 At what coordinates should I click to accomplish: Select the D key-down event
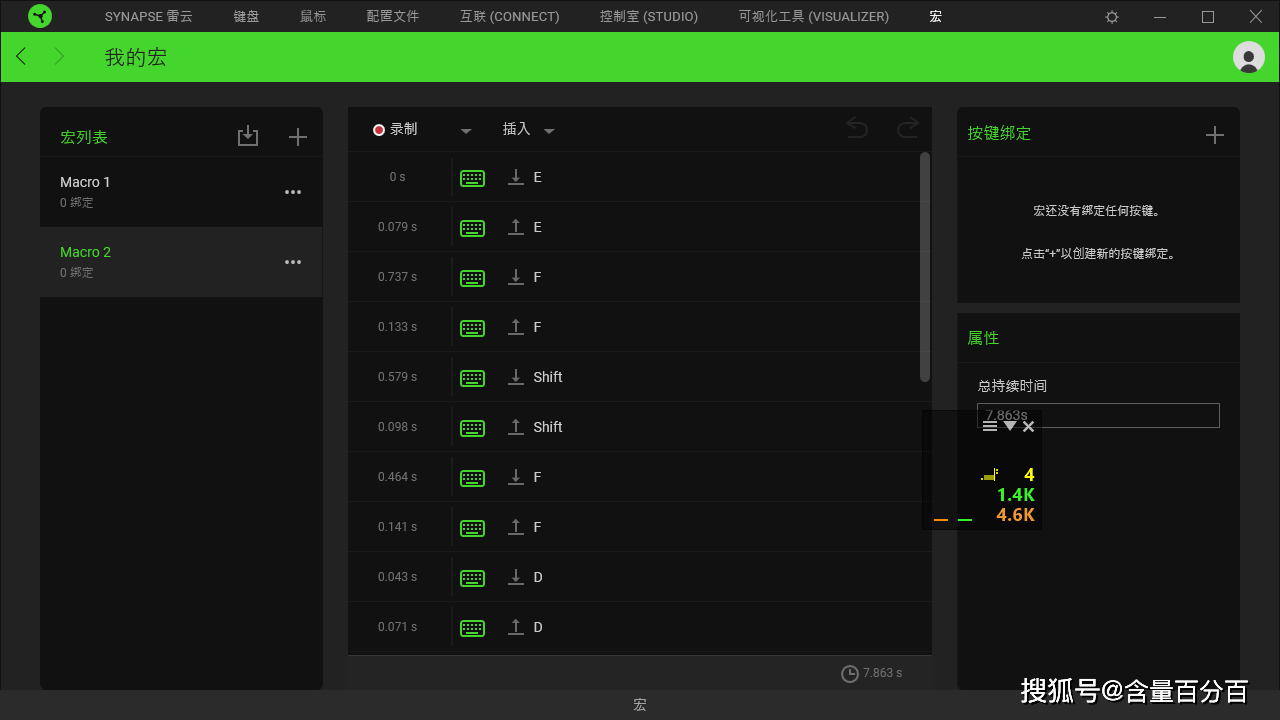(x=640, y=577)
